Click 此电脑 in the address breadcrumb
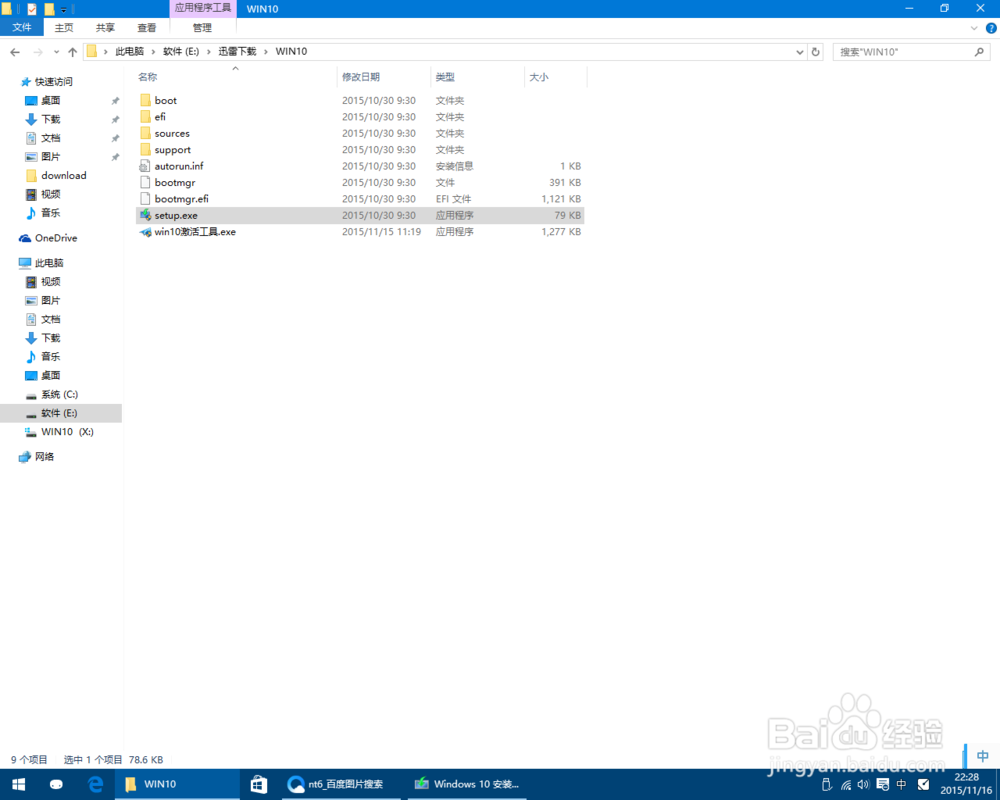Screen dimensions: 1000x800 pyautogui.click(x=129, y=52)
